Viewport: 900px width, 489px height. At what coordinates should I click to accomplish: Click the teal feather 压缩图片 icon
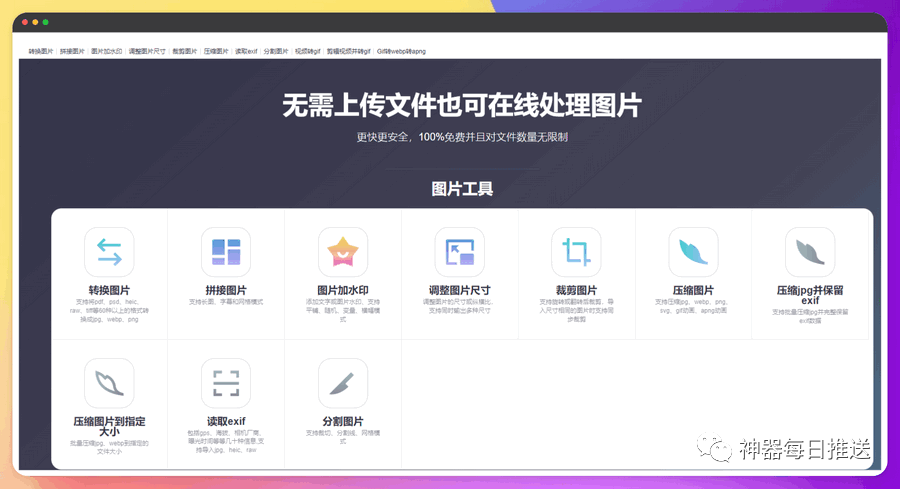click(x=693, y=252)
